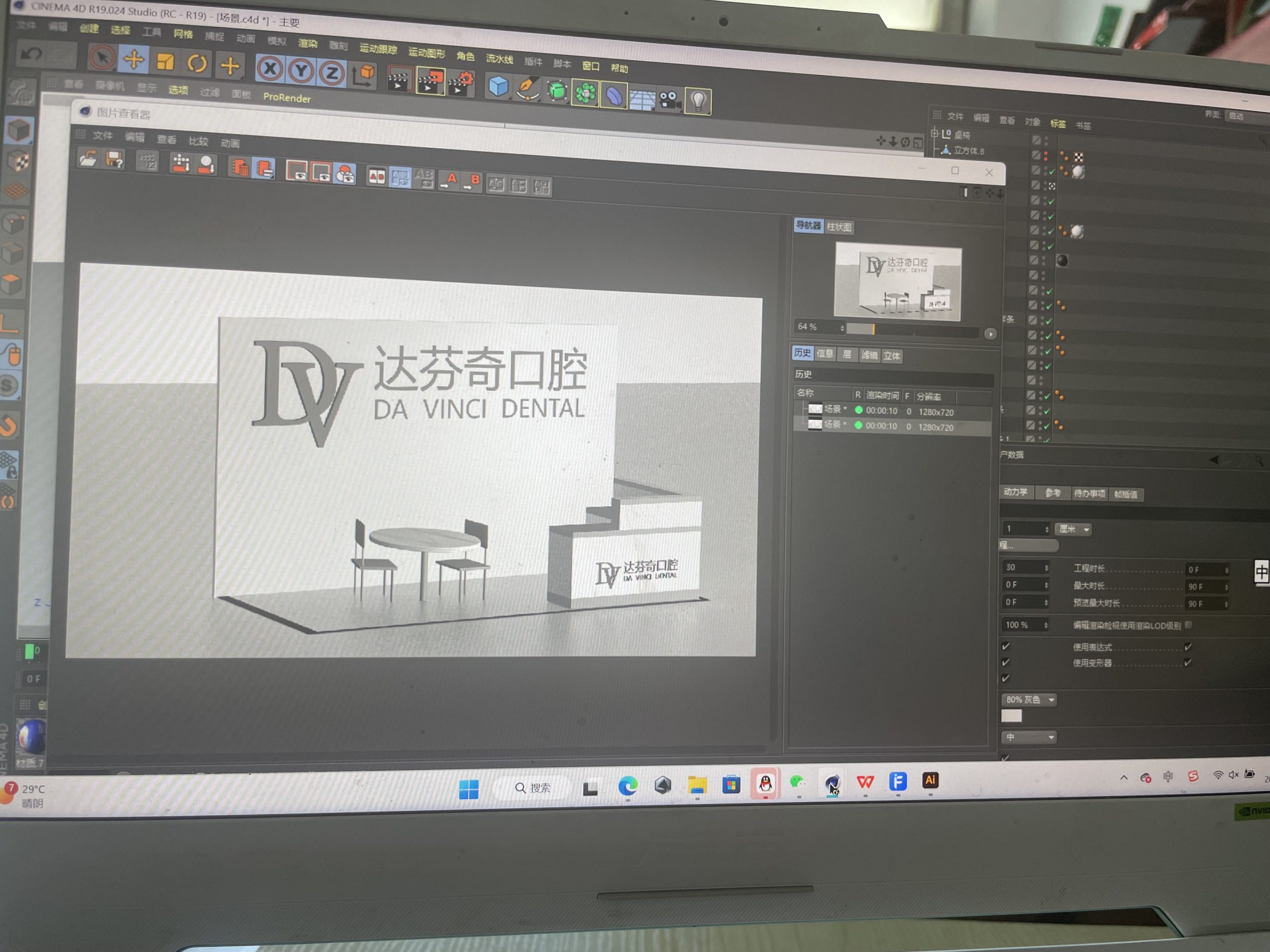Viewport: 1270px width, 952px height.
Task: Click the save icon in Picture Viewer
Action: (114, 160)
